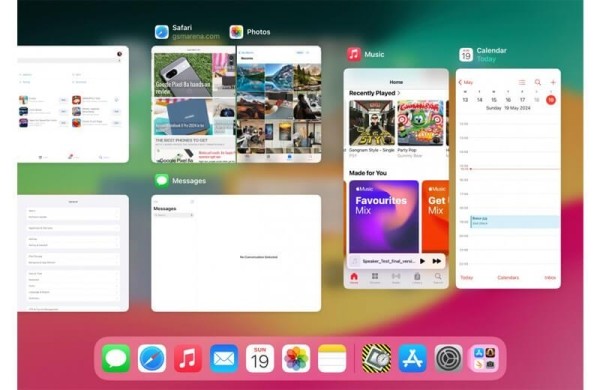The height and width of the screenshot is (390, 600).
Task: Tap the plus icon to add Calendar event
Action: click(x=553, y=82)
